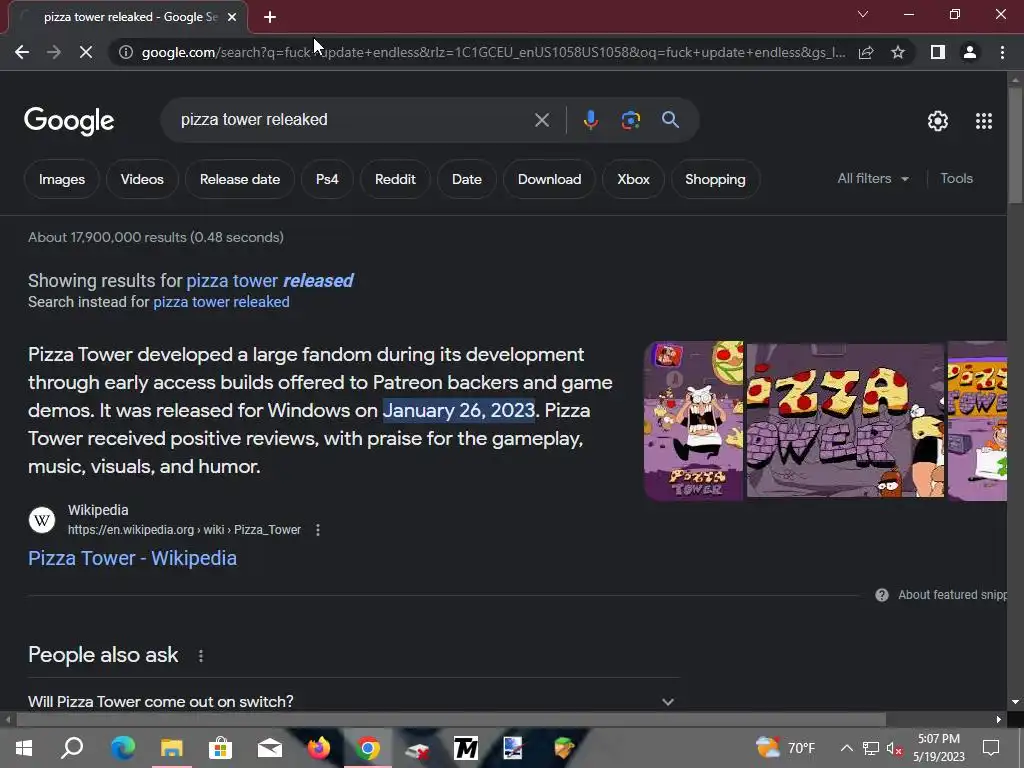
Task: Go to Google homepage via logo
Action: pos(69,121)
